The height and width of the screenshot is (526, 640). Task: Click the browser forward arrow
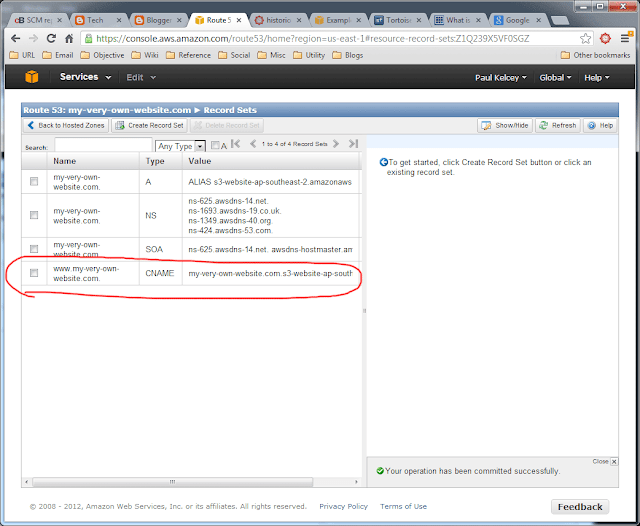pos(33,38)
